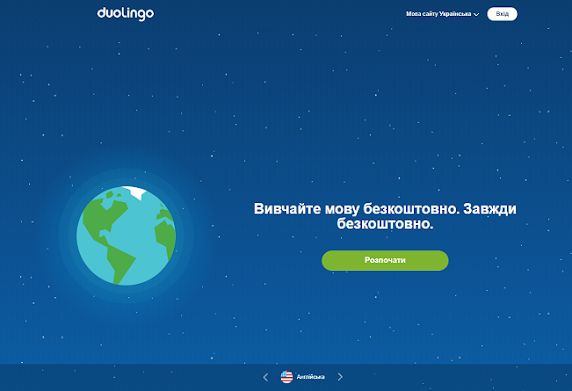This screenshot has height=391, width=572.
Task: Go to next language with right arrow
Action: (x=340, y=377)
